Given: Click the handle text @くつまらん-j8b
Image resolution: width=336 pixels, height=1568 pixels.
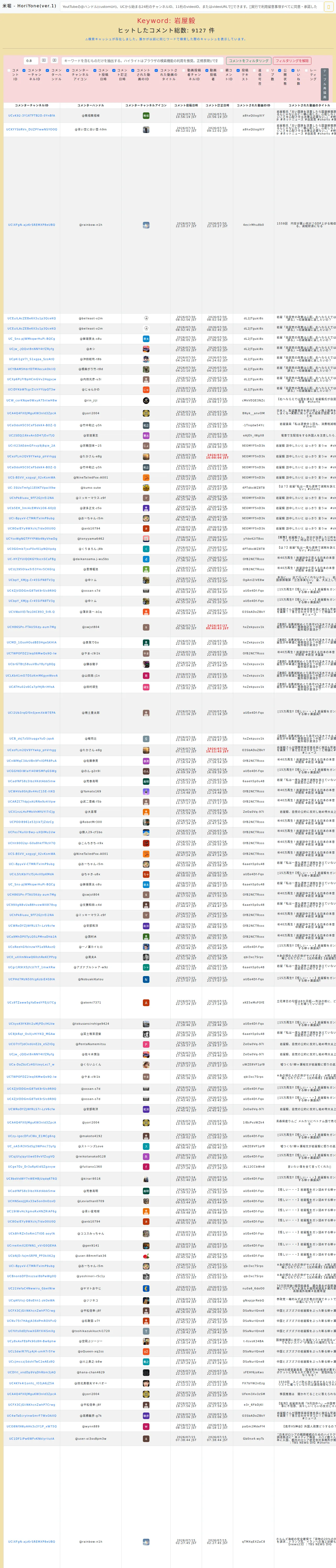Looking at the screenshot, I should point(91,549).
